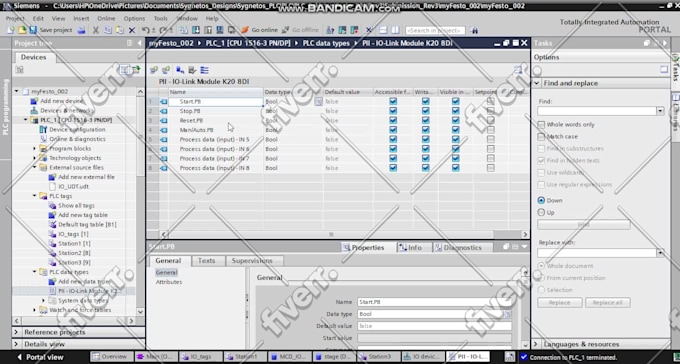This screenshot has height=364, width=680.
Task: Click the Replace all button
Action: pyautogui.click(x=608, y=303)
